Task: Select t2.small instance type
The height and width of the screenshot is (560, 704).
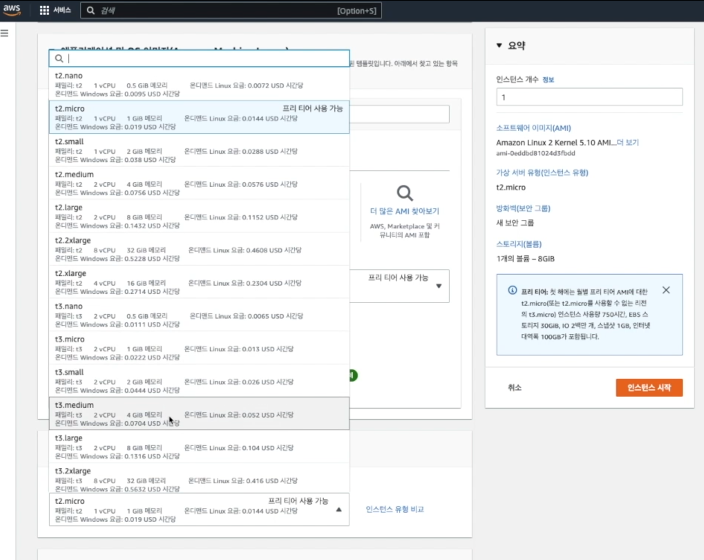Action: click(x=199, y=150)
